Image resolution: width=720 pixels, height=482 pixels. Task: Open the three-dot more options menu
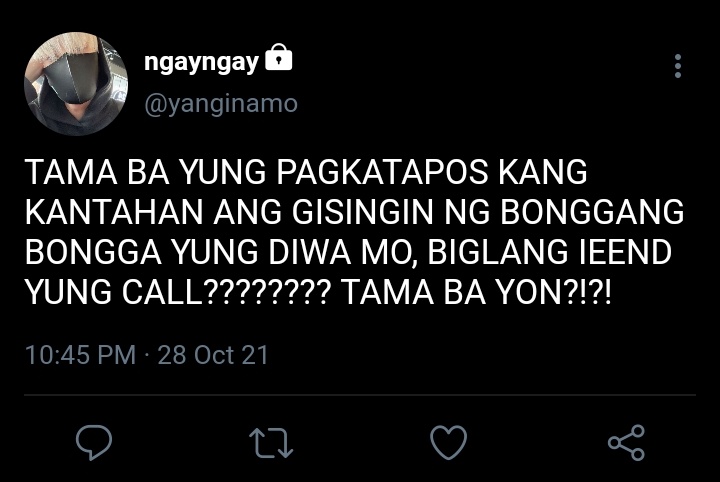click(678, 66)
